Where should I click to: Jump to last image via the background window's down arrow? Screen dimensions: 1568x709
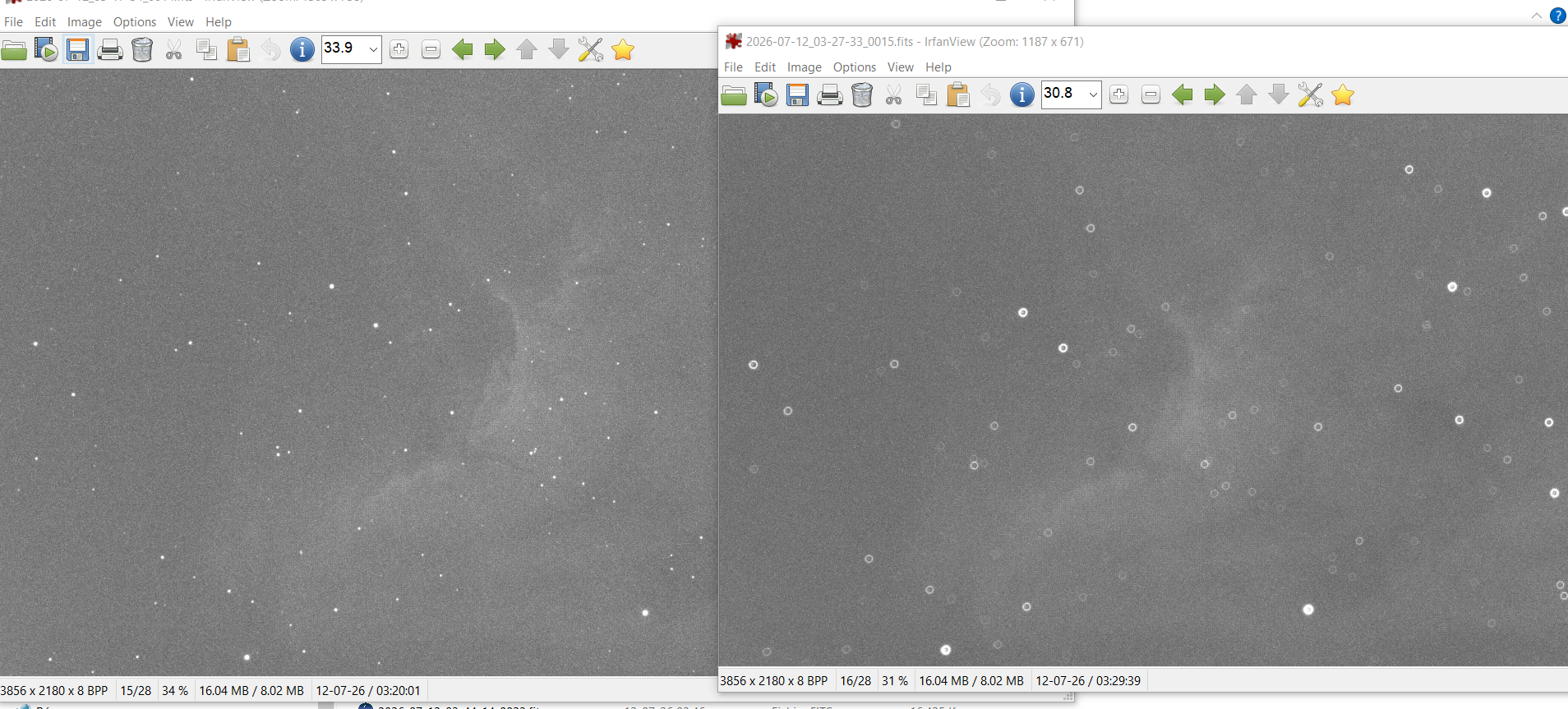tap(559, 50)
